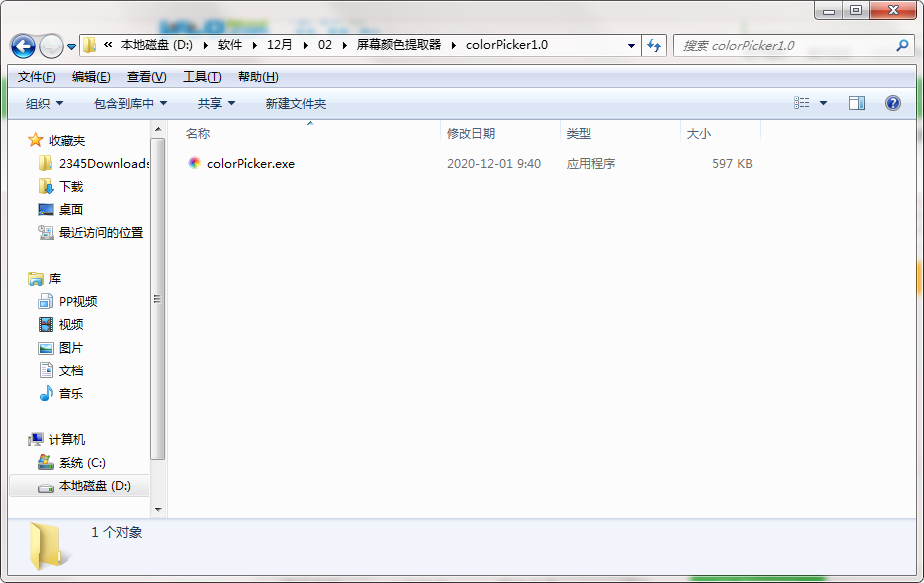Select 12月 in the address path
Screen dimensions: 924x583
pyautogui.click(x=279, y=45)
